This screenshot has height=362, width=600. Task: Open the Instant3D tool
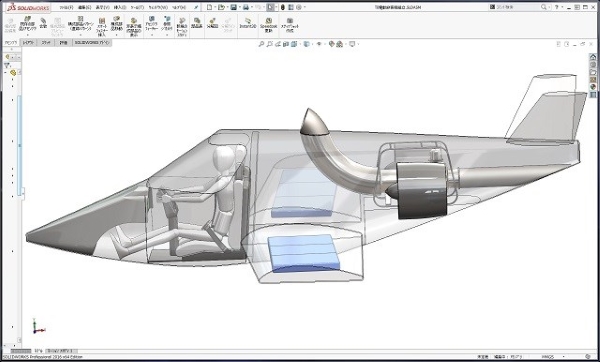point(248,23)
